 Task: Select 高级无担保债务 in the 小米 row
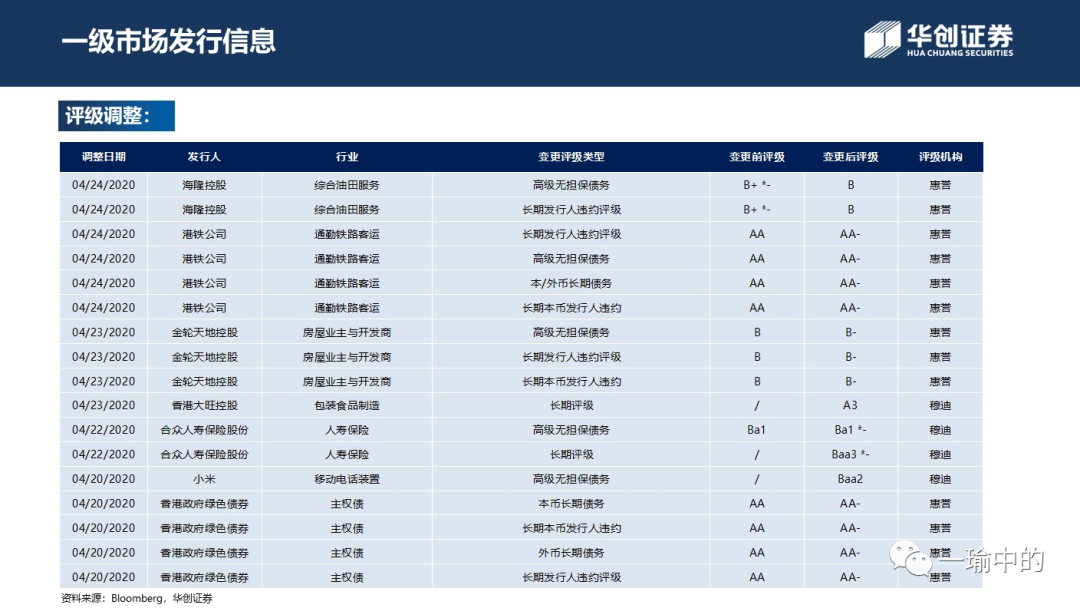click(x=571, y=479)
